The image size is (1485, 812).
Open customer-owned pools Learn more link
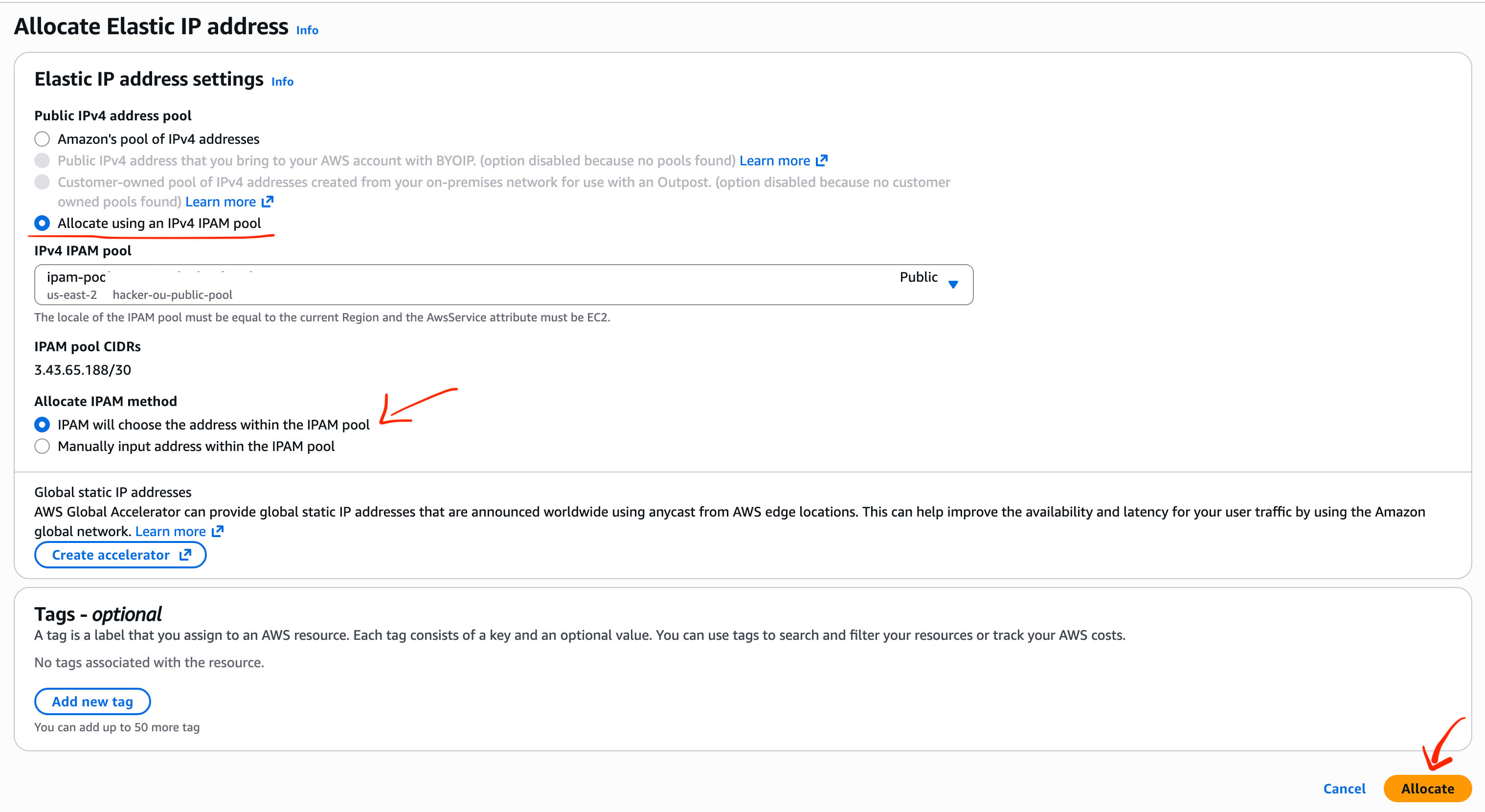[220, 202]
